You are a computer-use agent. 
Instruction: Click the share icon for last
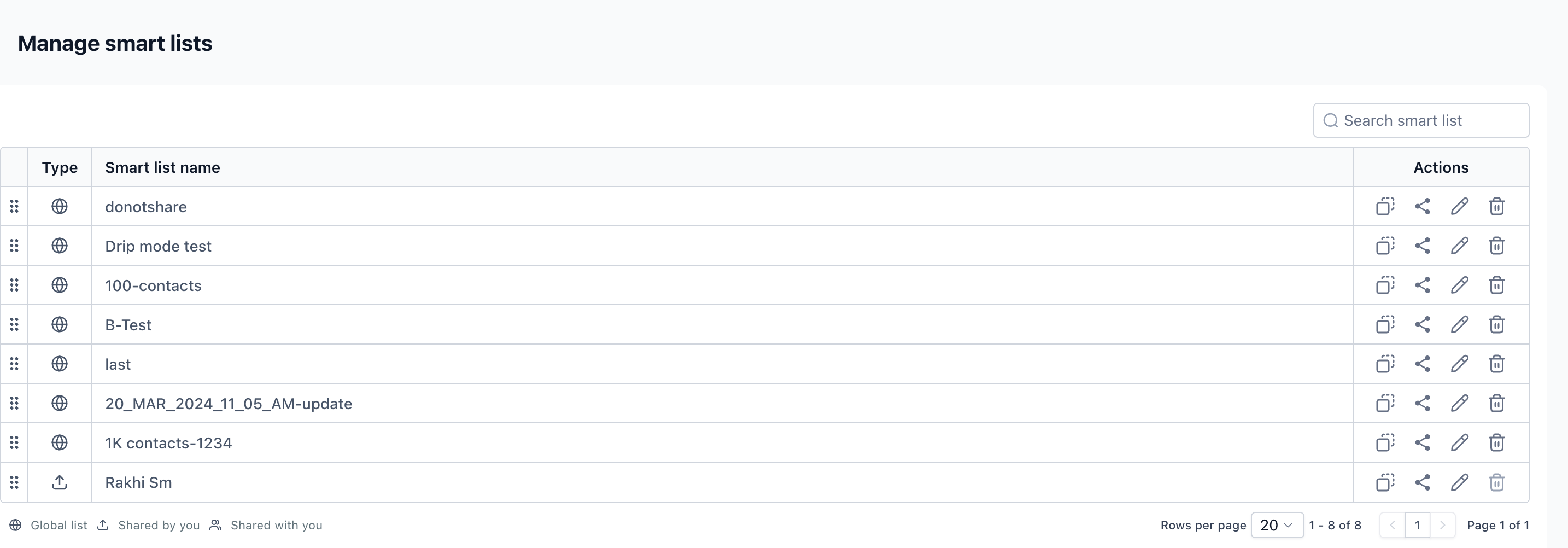click(x=1422, y=364)
